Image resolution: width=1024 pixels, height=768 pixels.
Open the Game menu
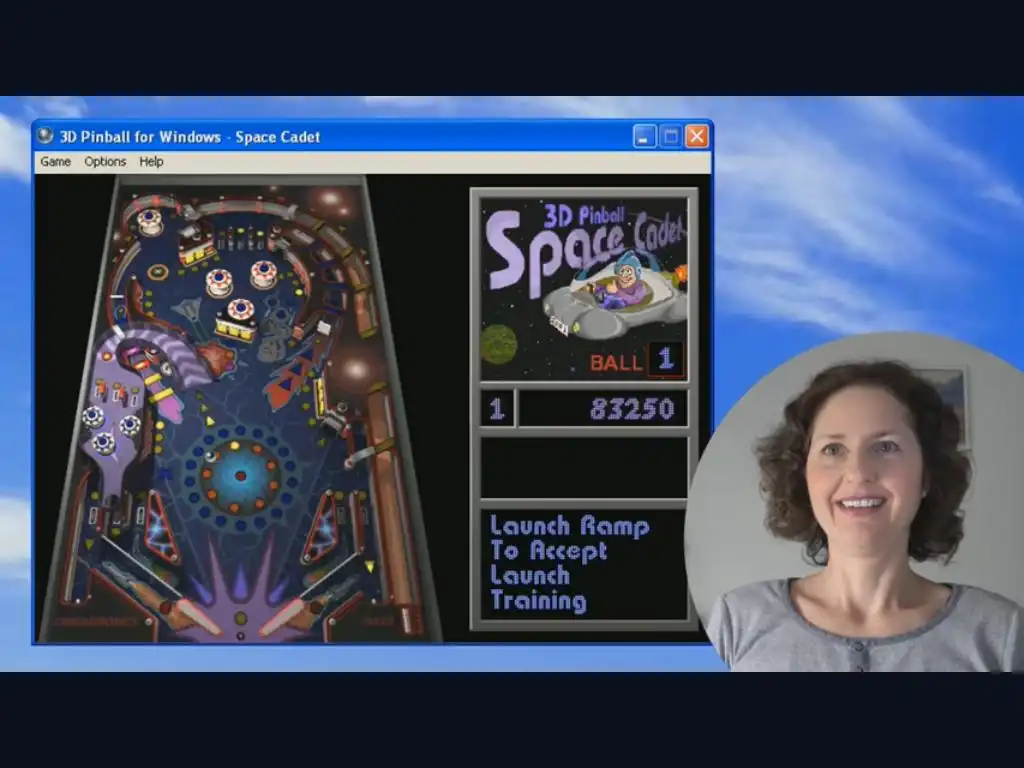click(x=56, y=161)
